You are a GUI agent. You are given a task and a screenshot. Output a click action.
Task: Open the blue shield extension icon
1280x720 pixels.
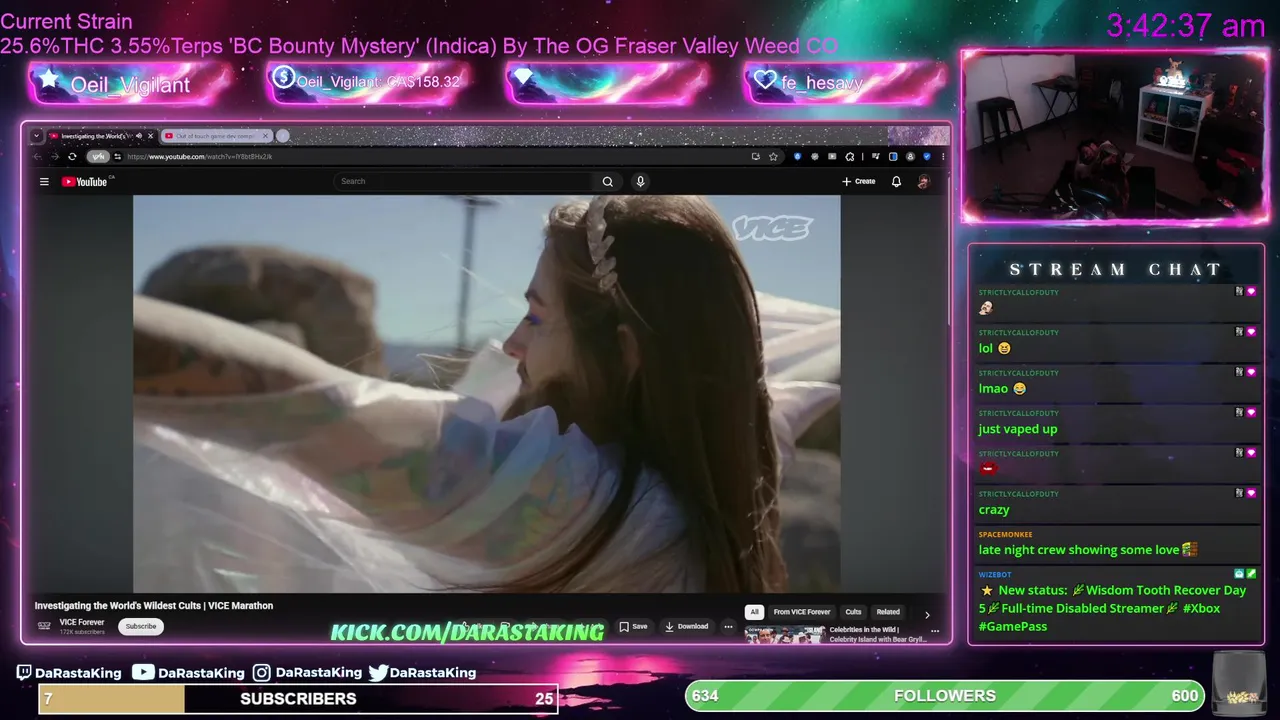point(798,156)
